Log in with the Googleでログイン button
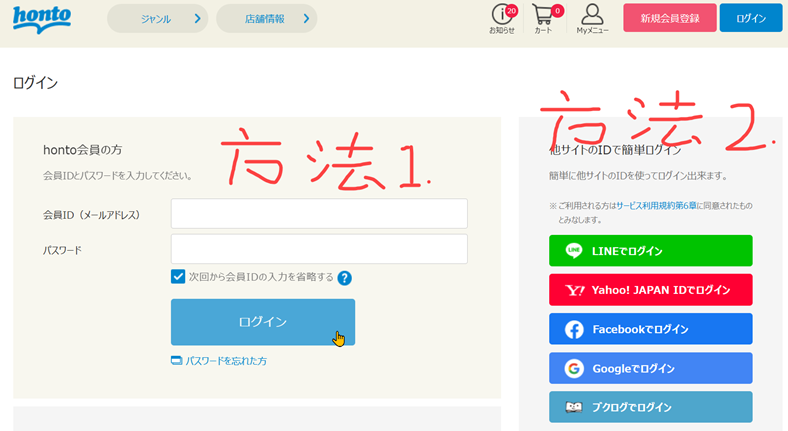The image size is (788, 431). (650, 368)
